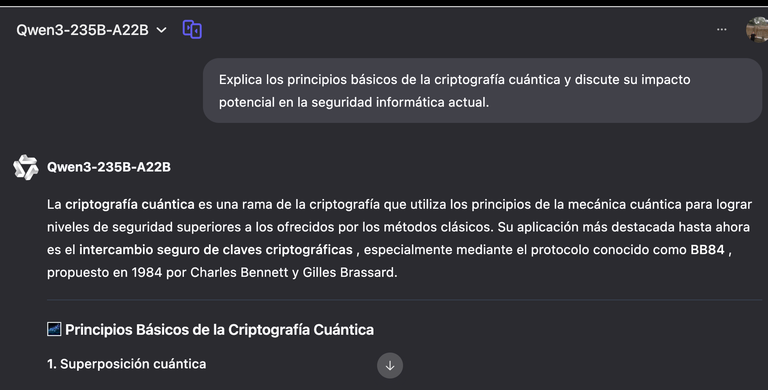
Task: Click the horizontal divider under the intro paragraph
Action: (x=405, y=299)
